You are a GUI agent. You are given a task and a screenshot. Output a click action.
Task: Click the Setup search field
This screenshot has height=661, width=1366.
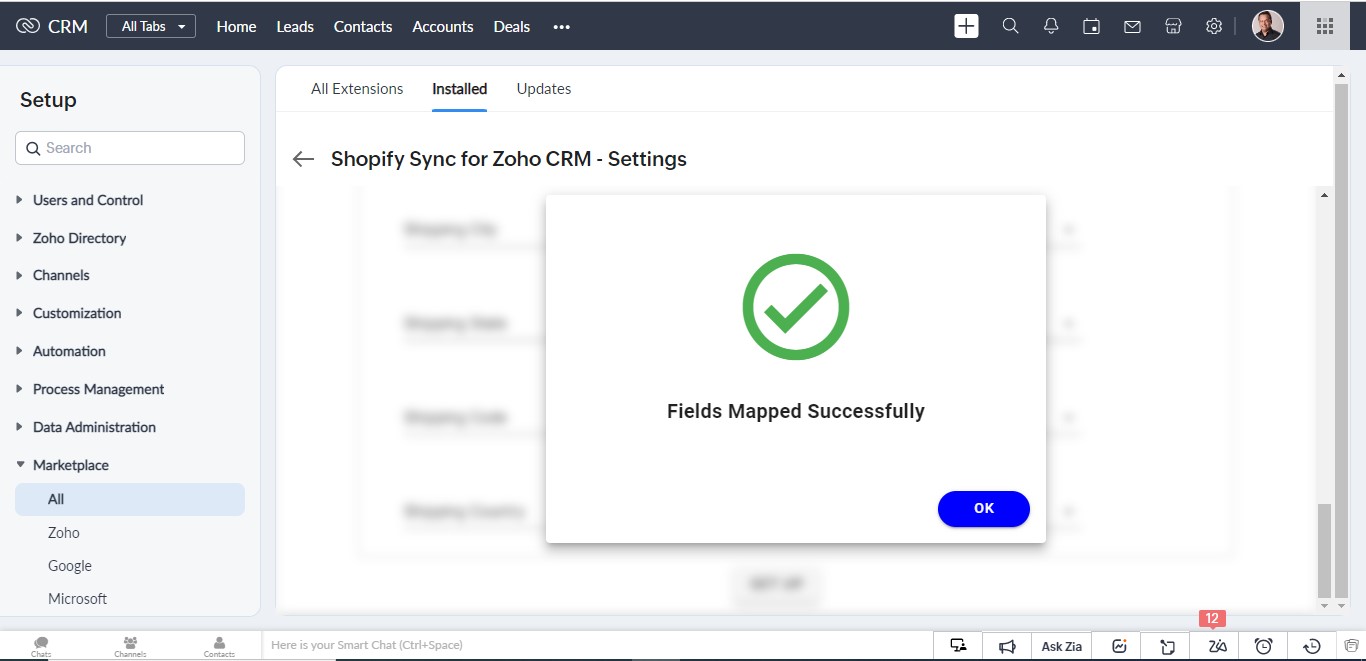(130, 148)
